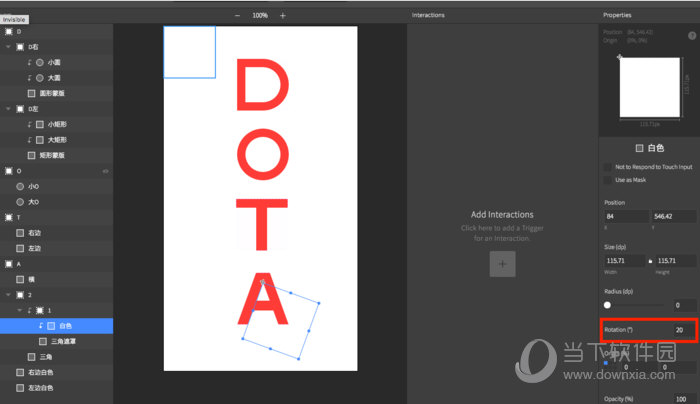This screenshot has height=404, width=700.
Task: Select the container icon of D左
Action: point(20,109)
